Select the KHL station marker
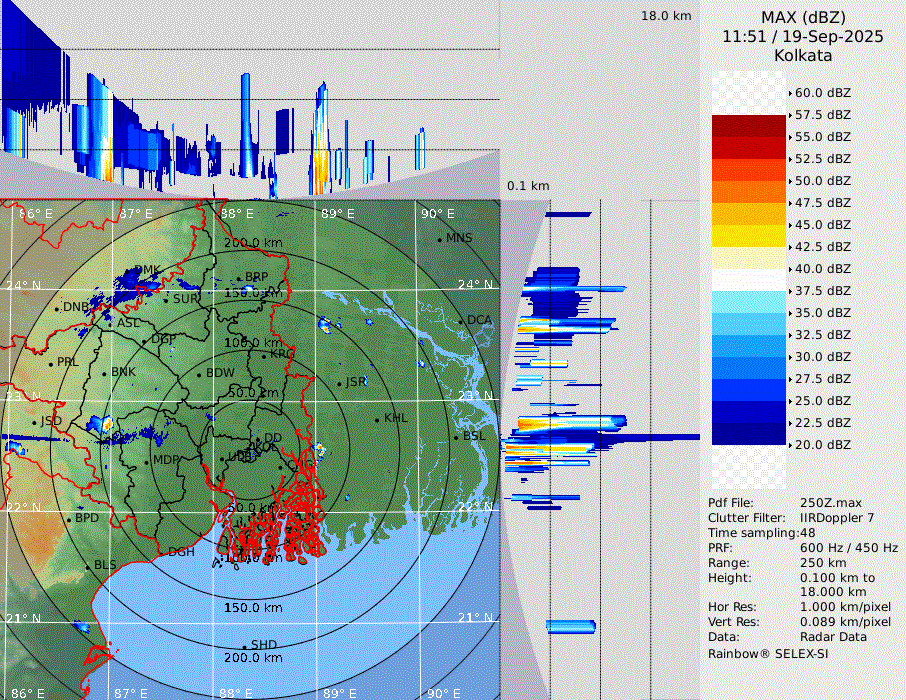 [378, 419]
